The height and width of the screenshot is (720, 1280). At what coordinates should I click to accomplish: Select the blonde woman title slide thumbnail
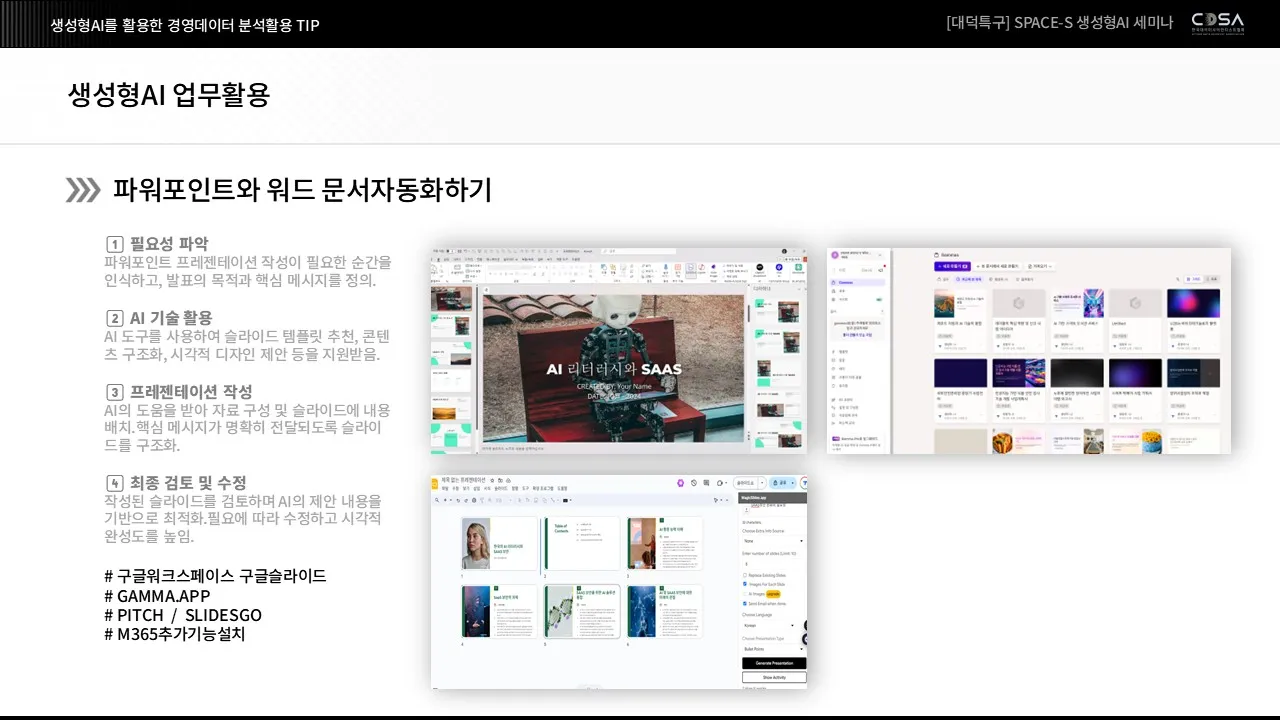[x=498, y=544]
